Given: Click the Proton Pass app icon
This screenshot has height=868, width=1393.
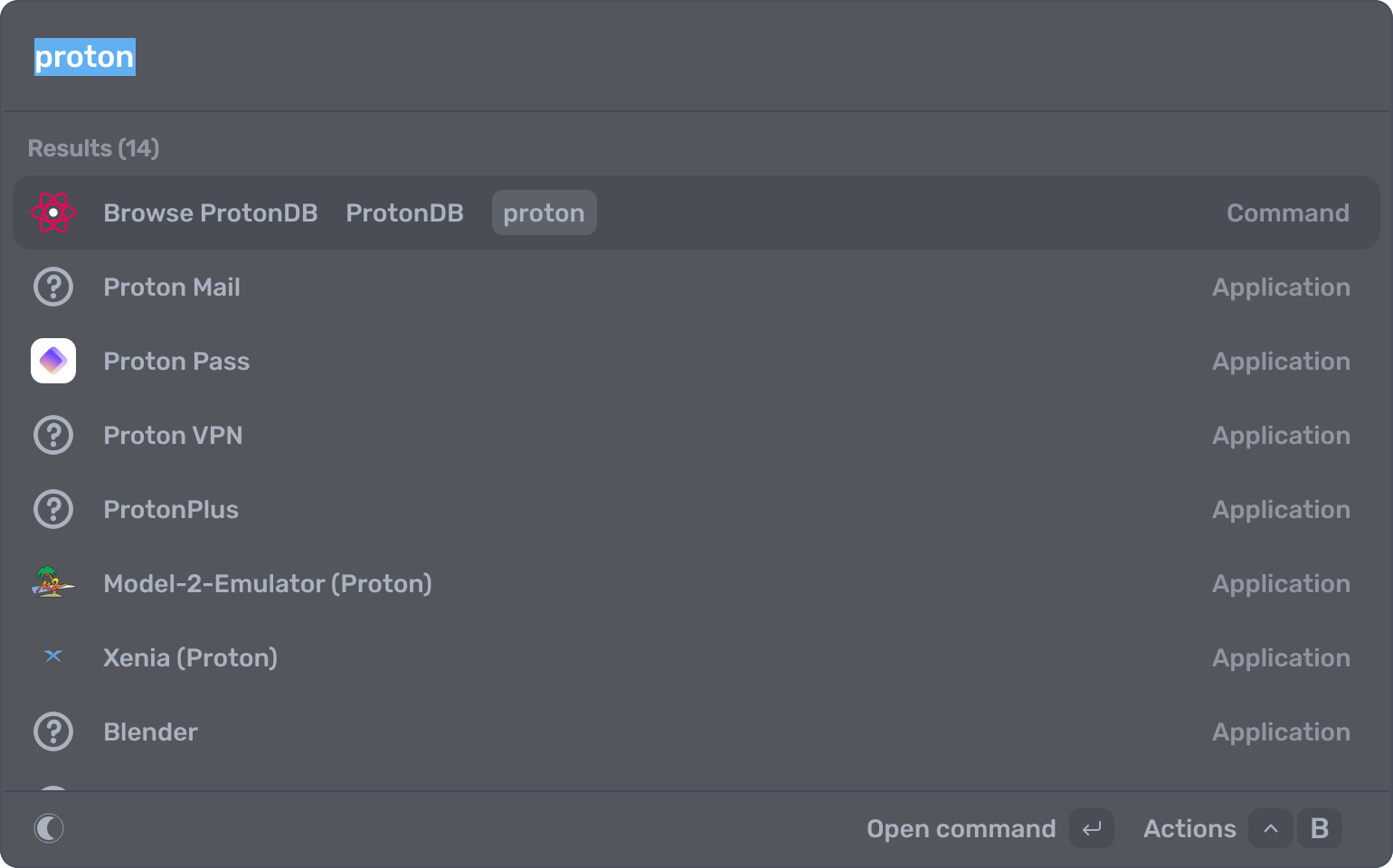Looking at the screenshot, I should (x=53, y=361).
